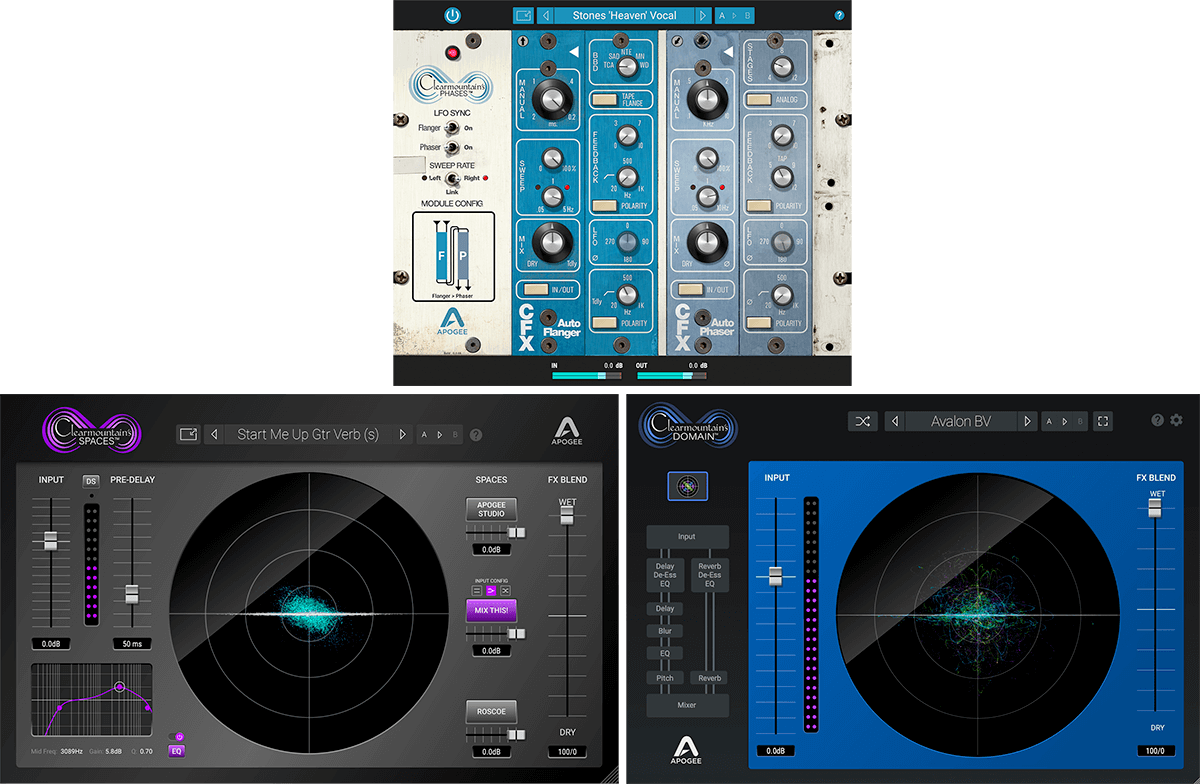Click the Domain full-screen expand icon
The width and height of the screenshot is (1200, 784).
tap(1103, 421)
